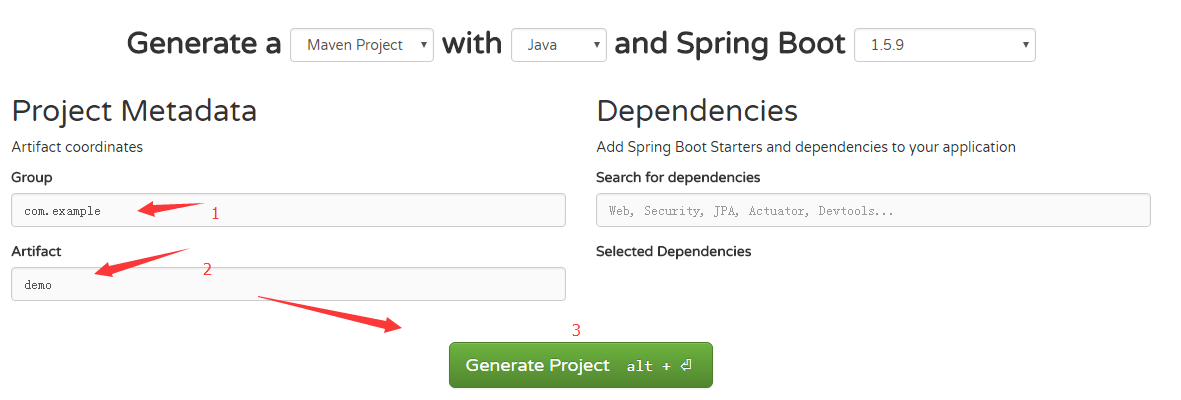Click the Artifact input field containing demo
1181x400 pixels.
click(x=288, y=284)
